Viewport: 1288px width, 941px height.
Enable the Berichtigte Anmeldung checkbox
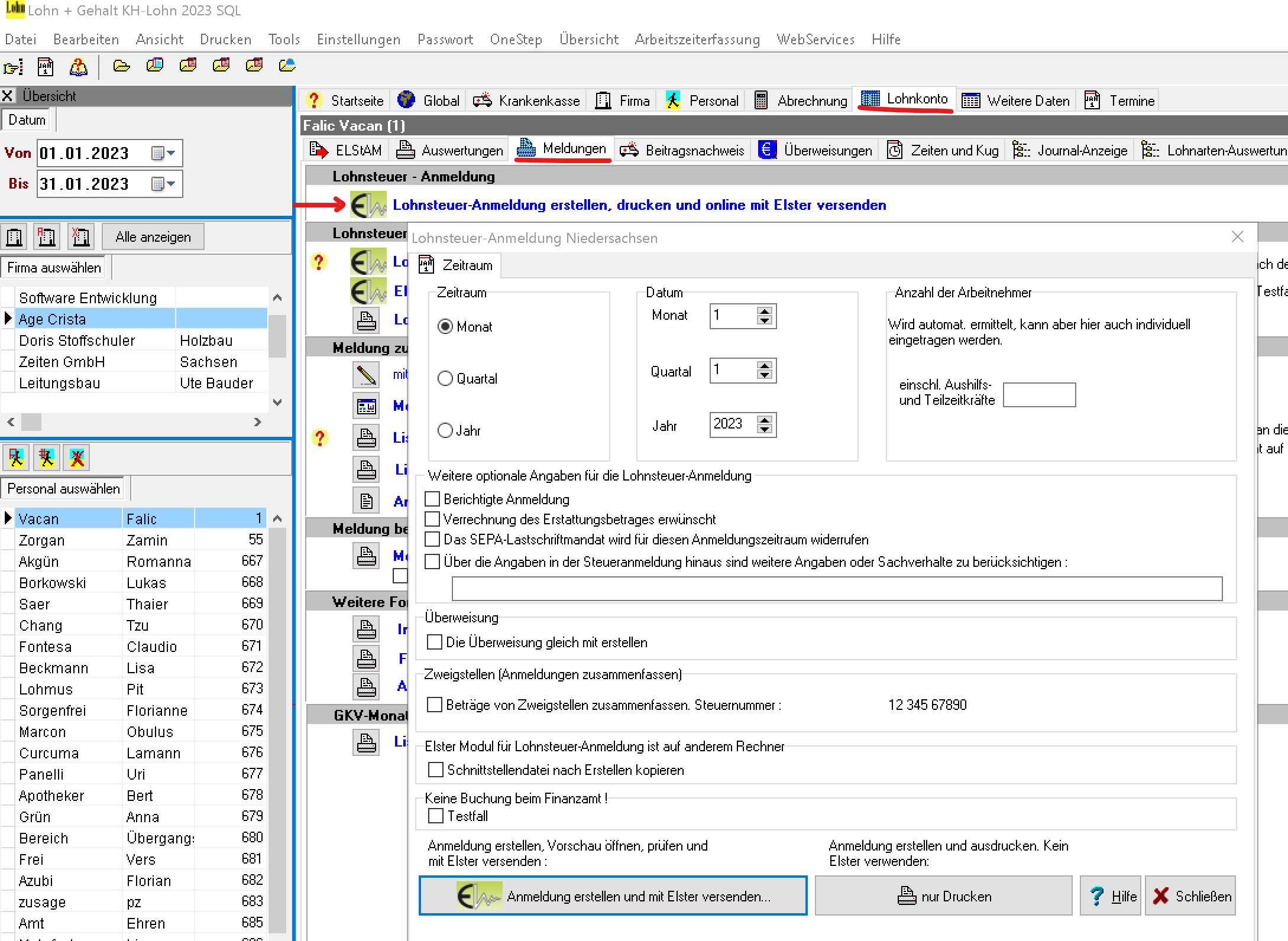coord(433,499)
